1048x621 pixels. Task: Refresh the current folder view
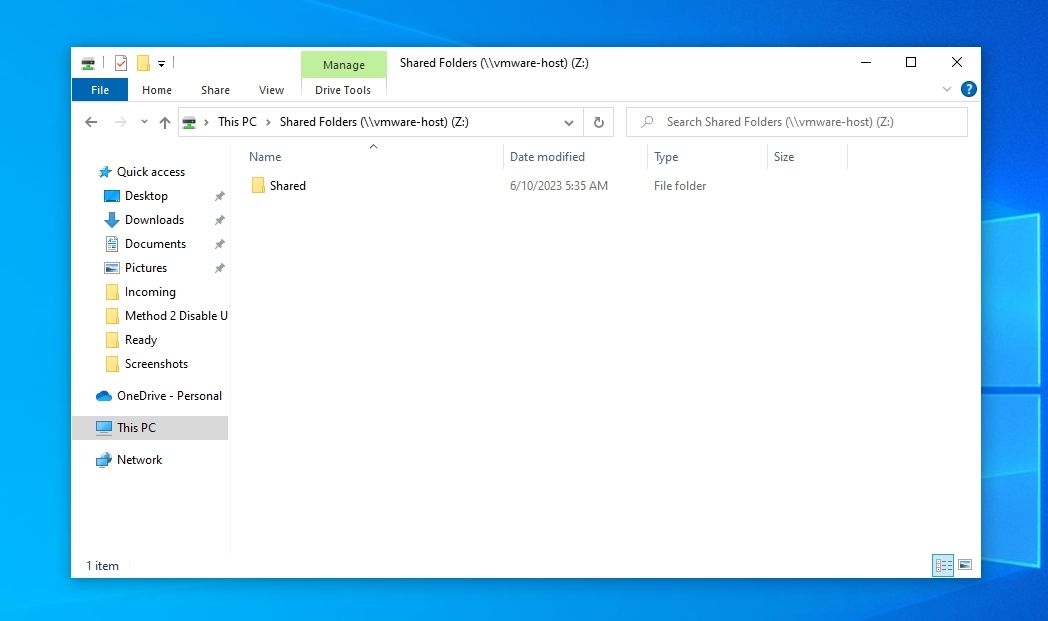click(598, 122)
